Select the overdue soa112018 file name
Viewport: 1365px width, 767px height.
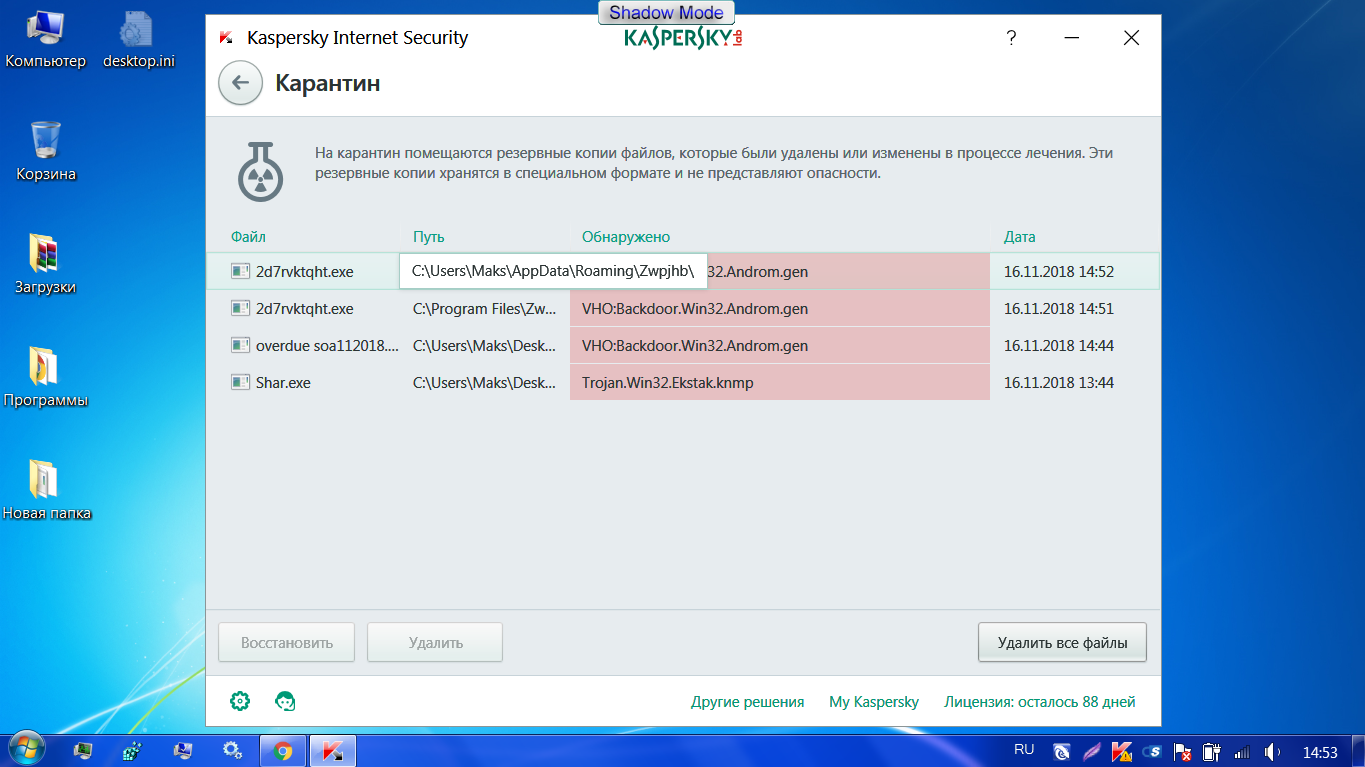click(328, 346)
